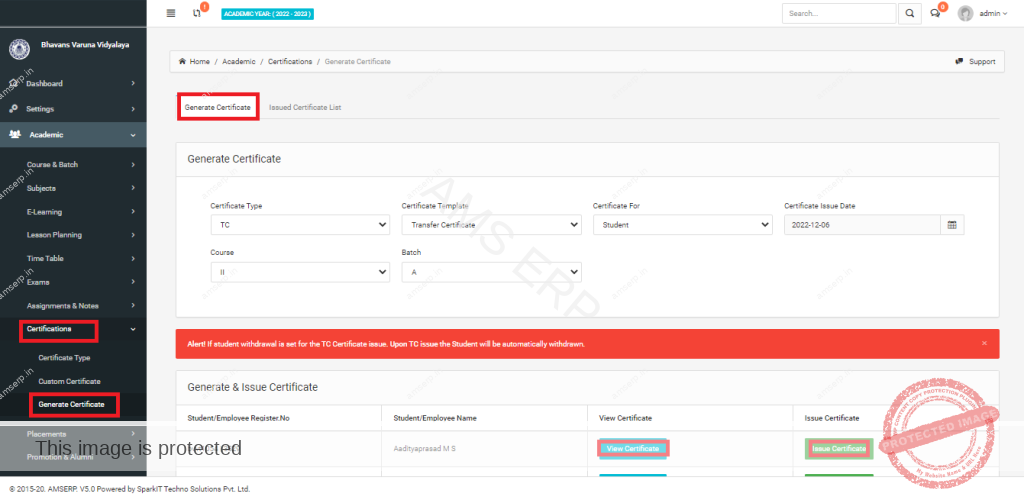Click the Bhavans Varuna Vidyalaya school logo
Screen dimensions: 1024x500
tap(19, 48)
